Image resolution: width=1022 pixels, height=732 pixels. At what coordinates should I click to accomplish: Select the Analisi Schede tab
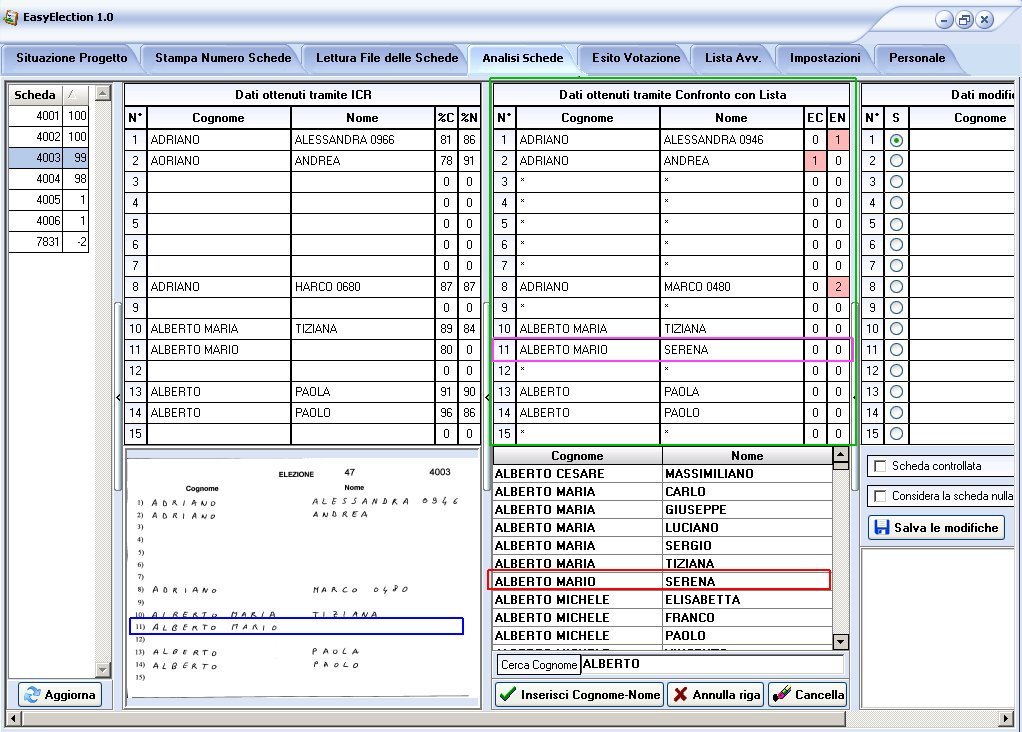(523, 58)
